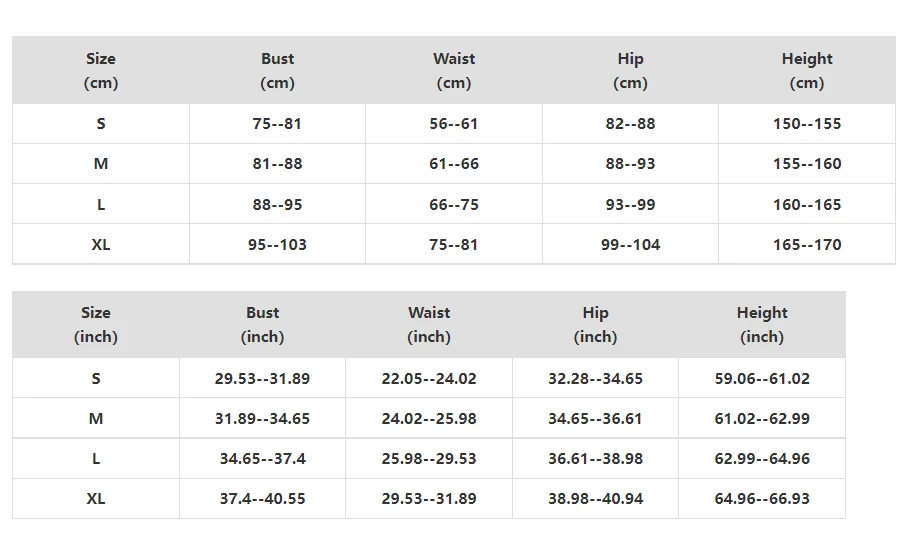Select the hip cell showing 38.98--40.94
The height and width of the screenshot is (539, 912).
click(x=595, y=499)
